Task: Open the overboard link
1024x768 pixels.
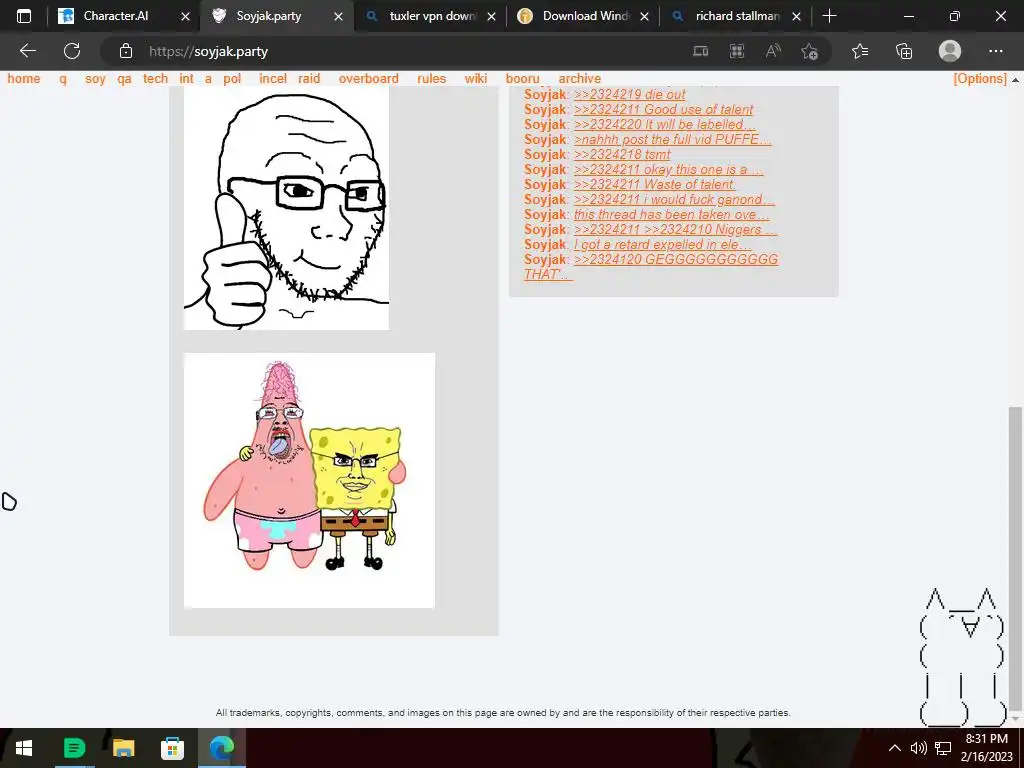Action: click(x=368, y=78)
